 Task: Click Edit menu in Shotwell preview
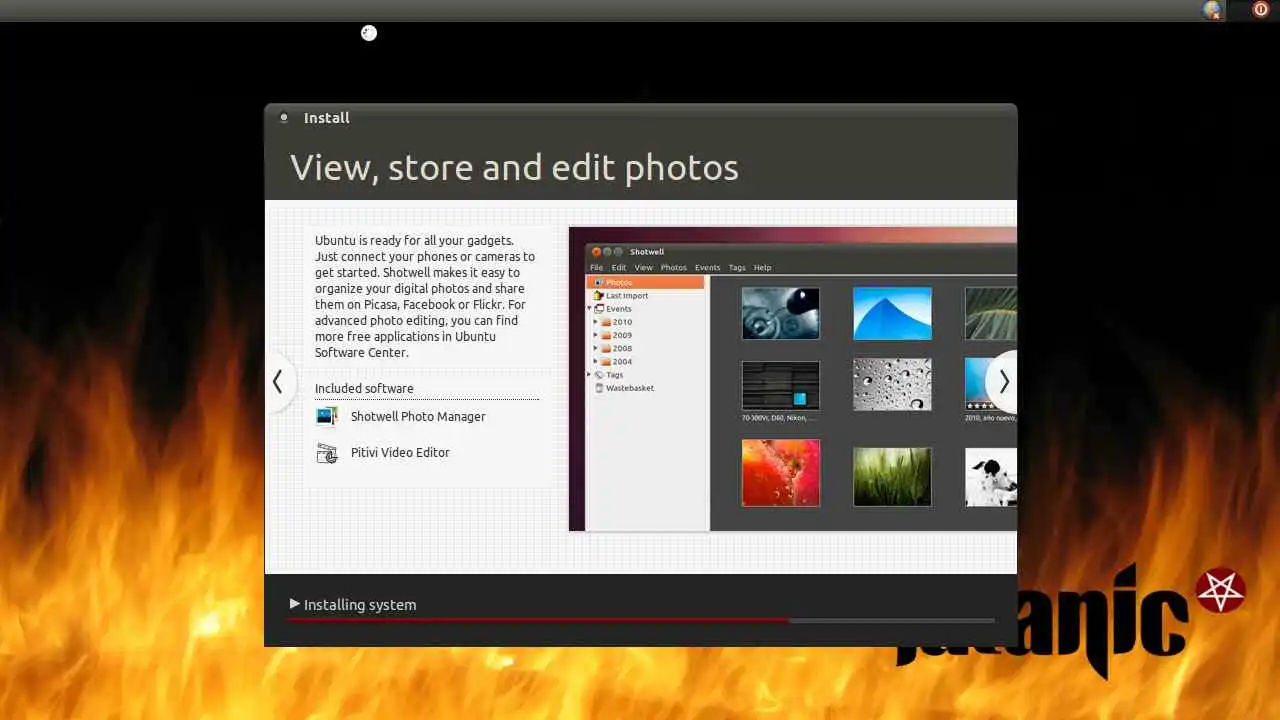pos(619,267)
